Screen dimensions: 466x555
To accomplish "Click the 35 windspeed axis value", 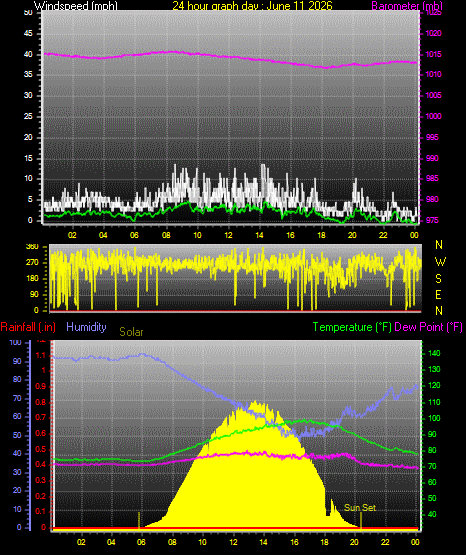I will click(x=28, y=75).
